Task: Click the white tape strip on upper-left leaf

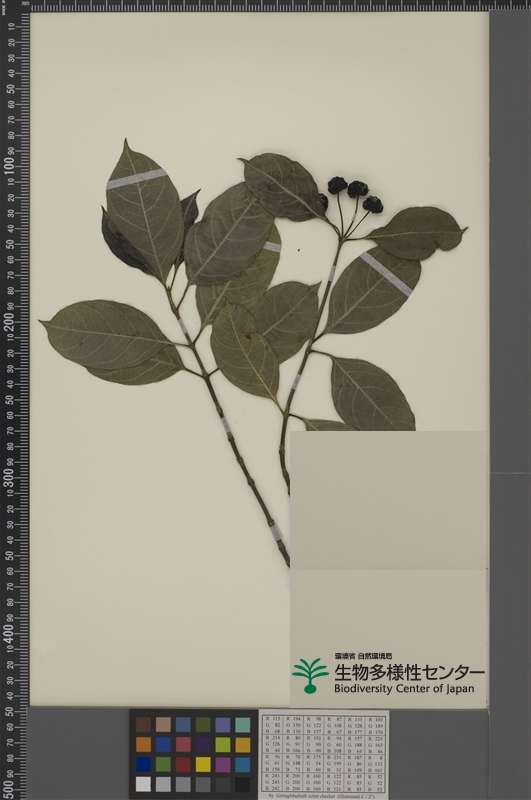Action: click(x=137, y=179)
